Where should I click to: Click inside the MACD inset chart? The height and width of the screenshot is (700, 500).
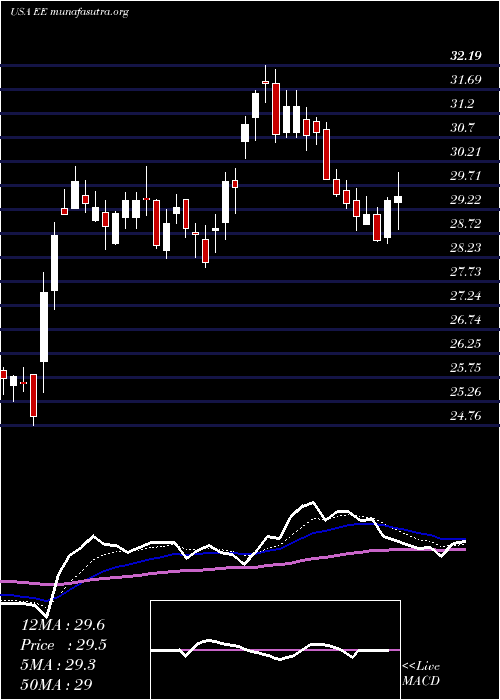(275, 650)
